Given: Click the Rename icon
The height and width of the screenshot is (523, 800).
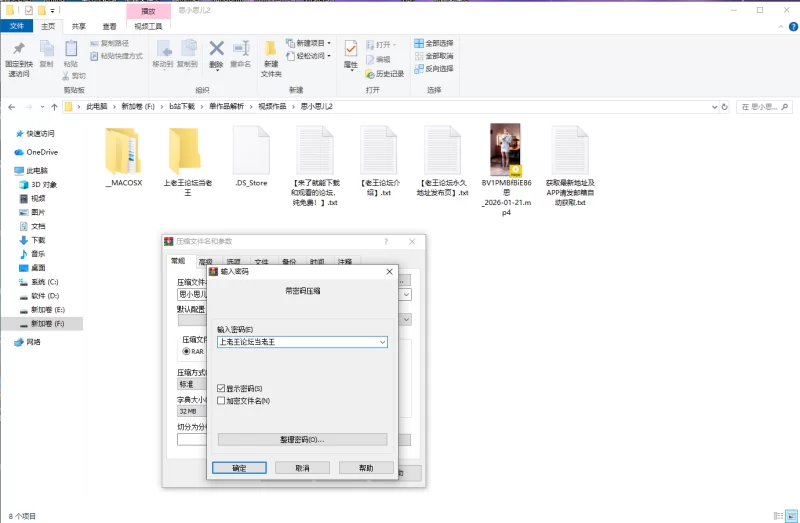Looking at the screenshot, I should click(x=241, y=48).
